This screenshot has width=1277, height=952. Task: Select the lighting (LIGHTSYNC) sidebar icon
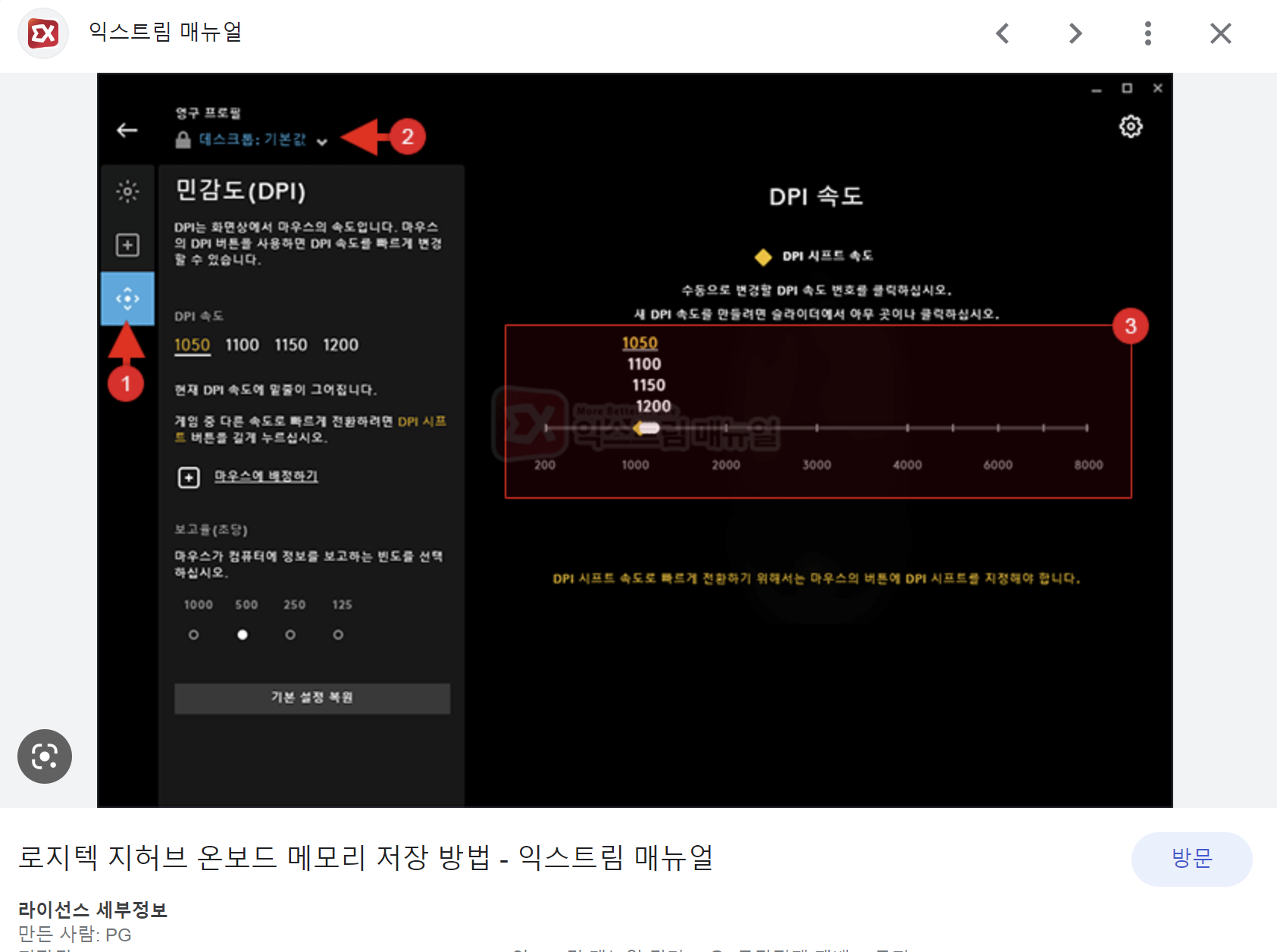[127, 191]
